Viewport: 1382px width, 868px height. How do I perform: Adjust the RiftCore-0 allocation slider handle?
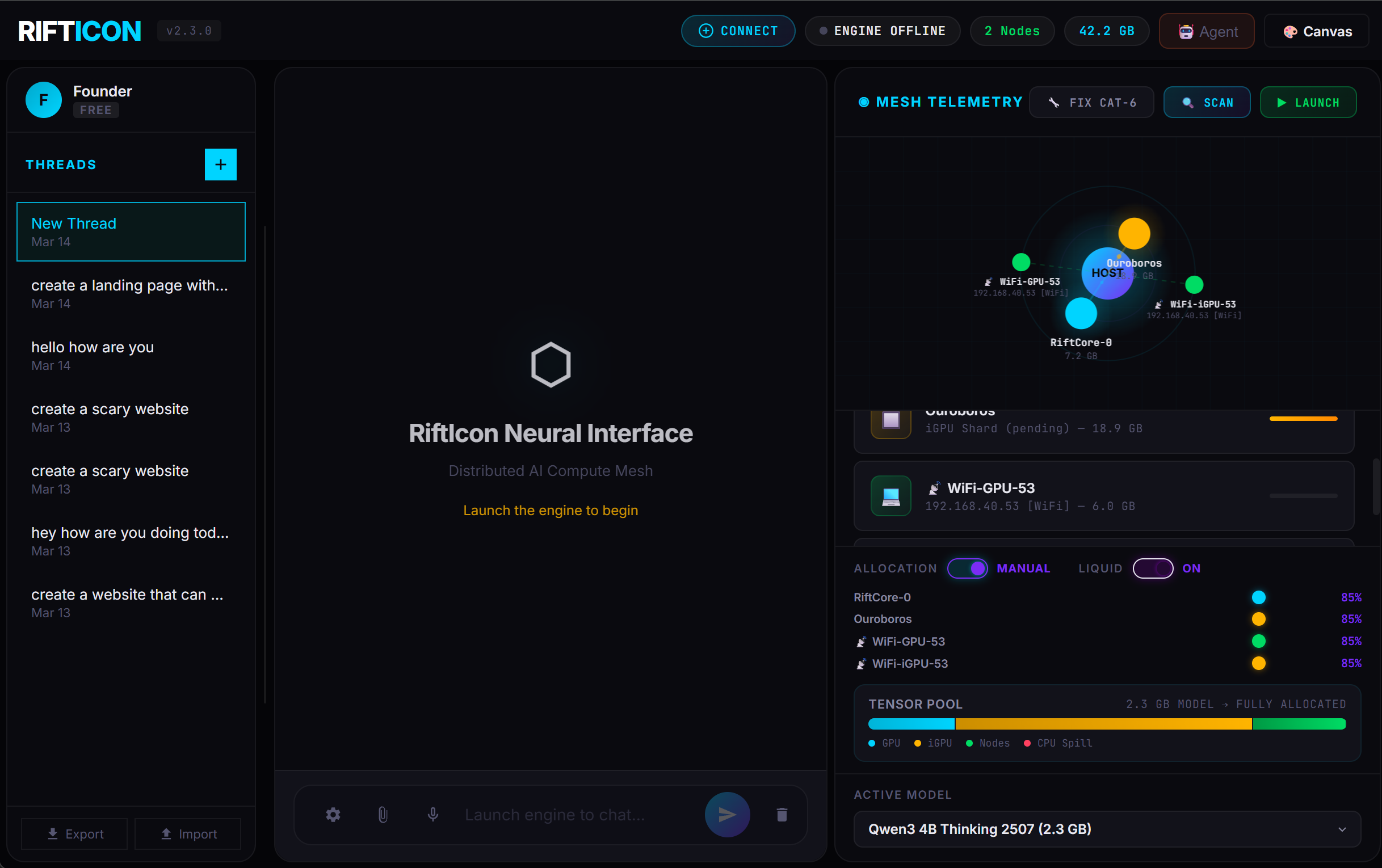(x=1259, y=597)
